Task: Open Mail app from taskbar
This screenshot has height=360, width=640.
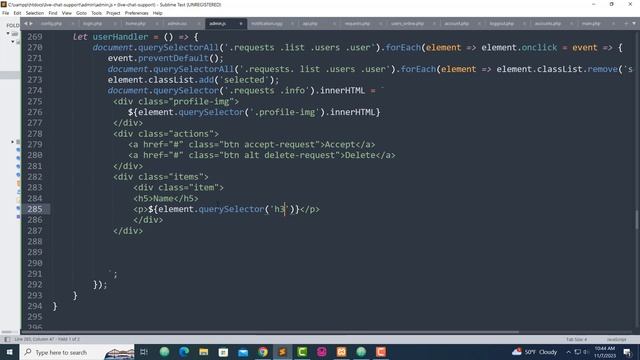Action: (243, 352)
